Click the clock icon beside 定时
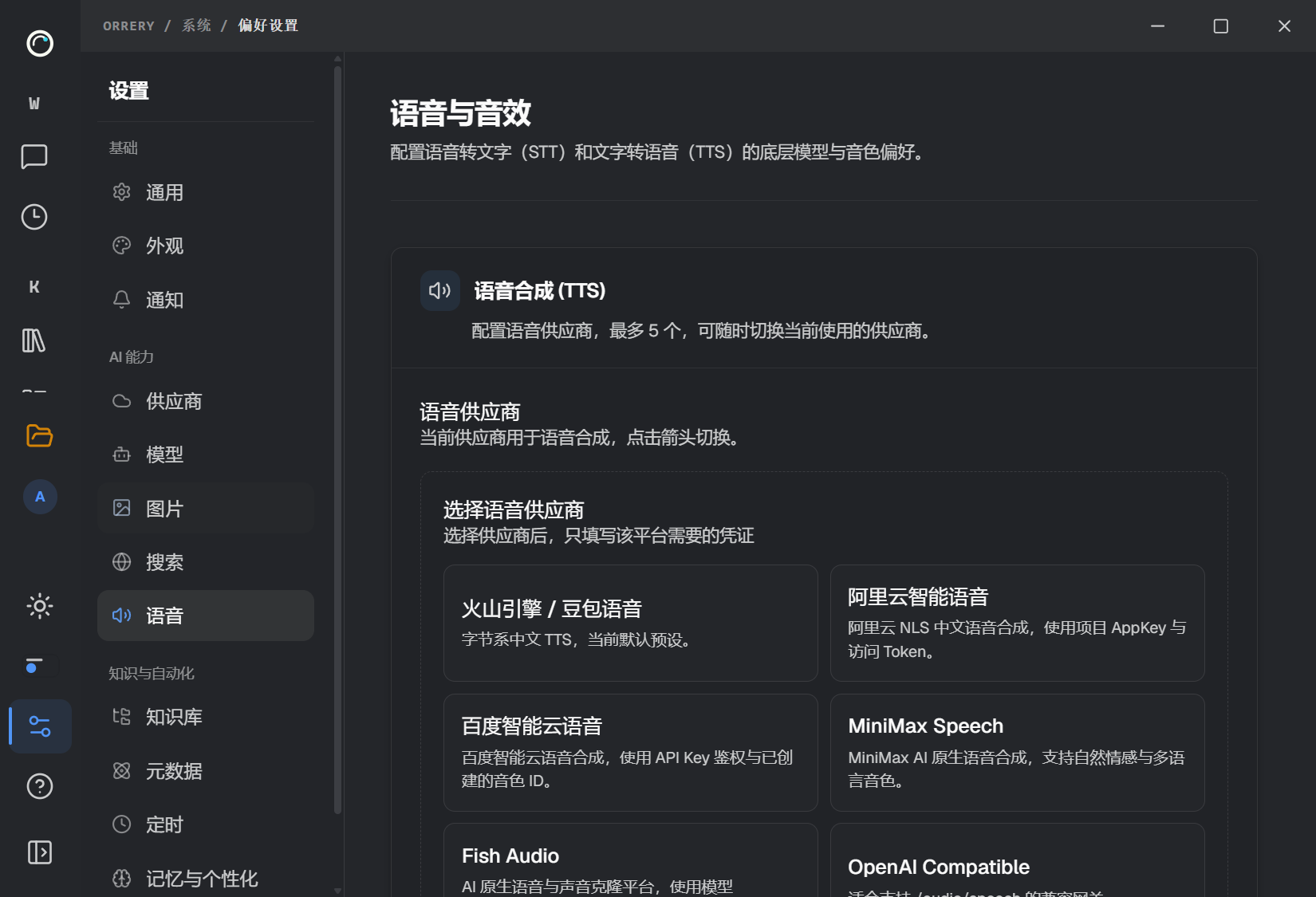 (121, 824)
